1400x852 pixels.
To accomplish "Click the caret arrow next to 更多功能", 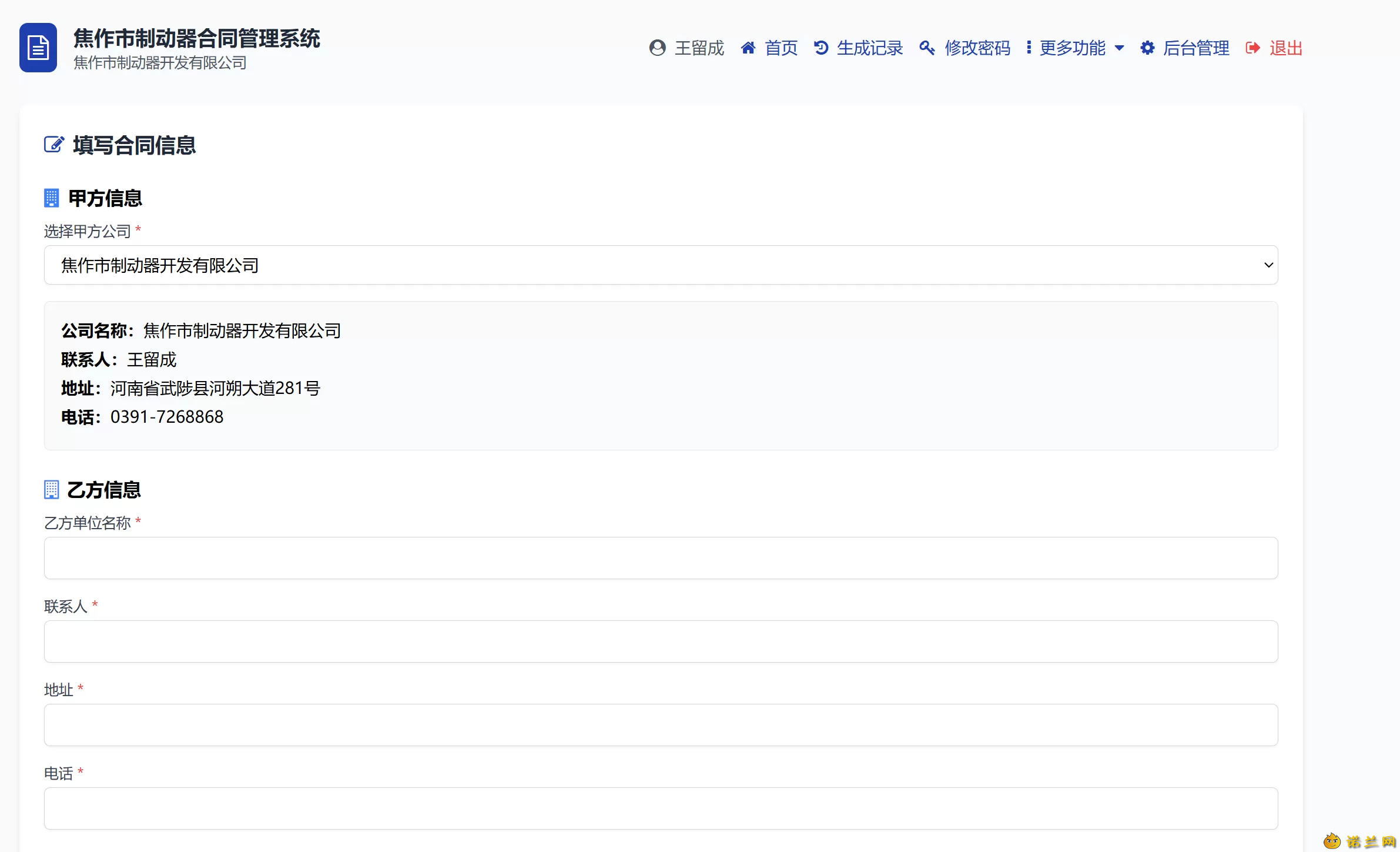I will (x=1119, y=48).
